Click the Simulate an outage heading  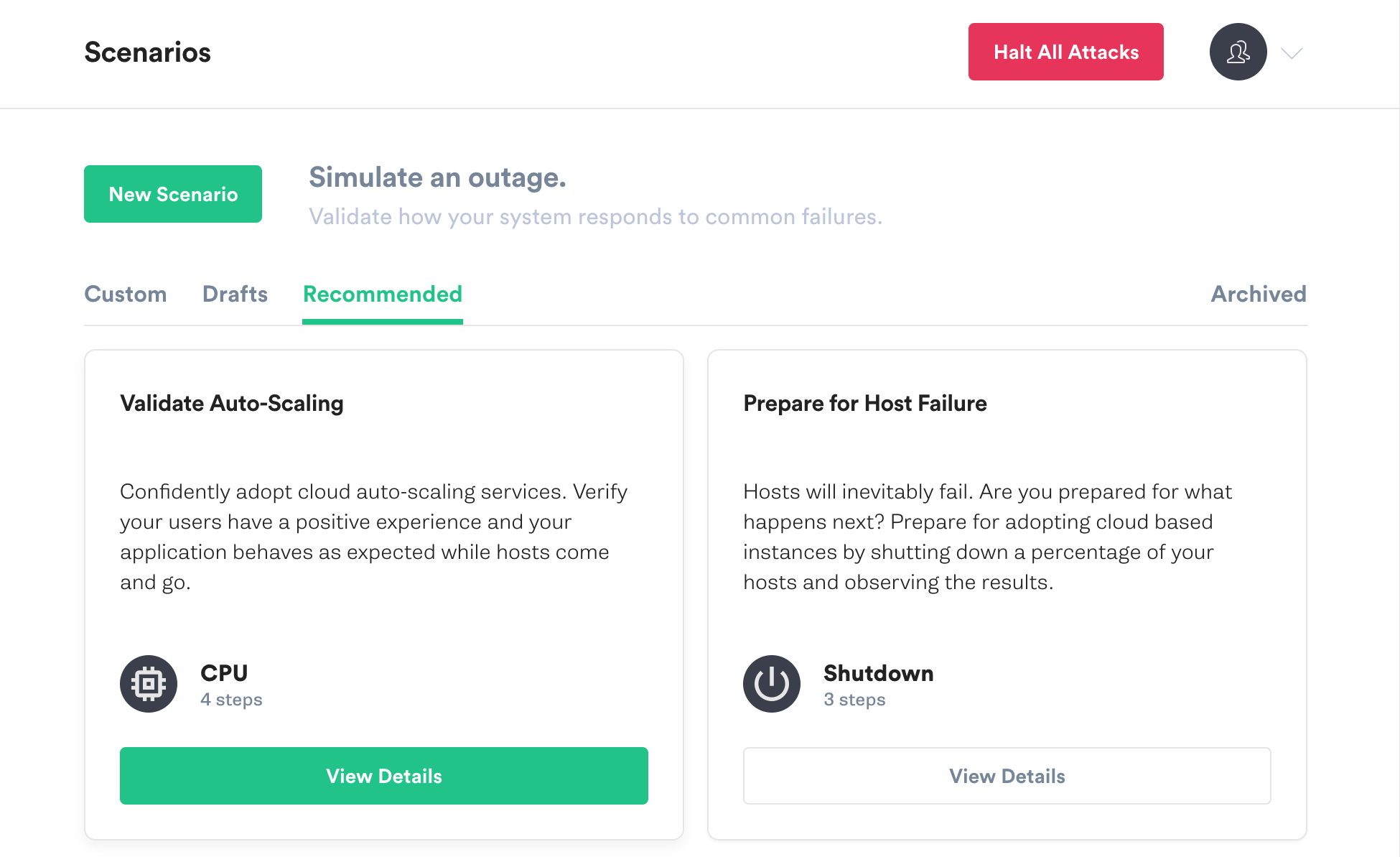pyautogui.click(x=437, y=177)
